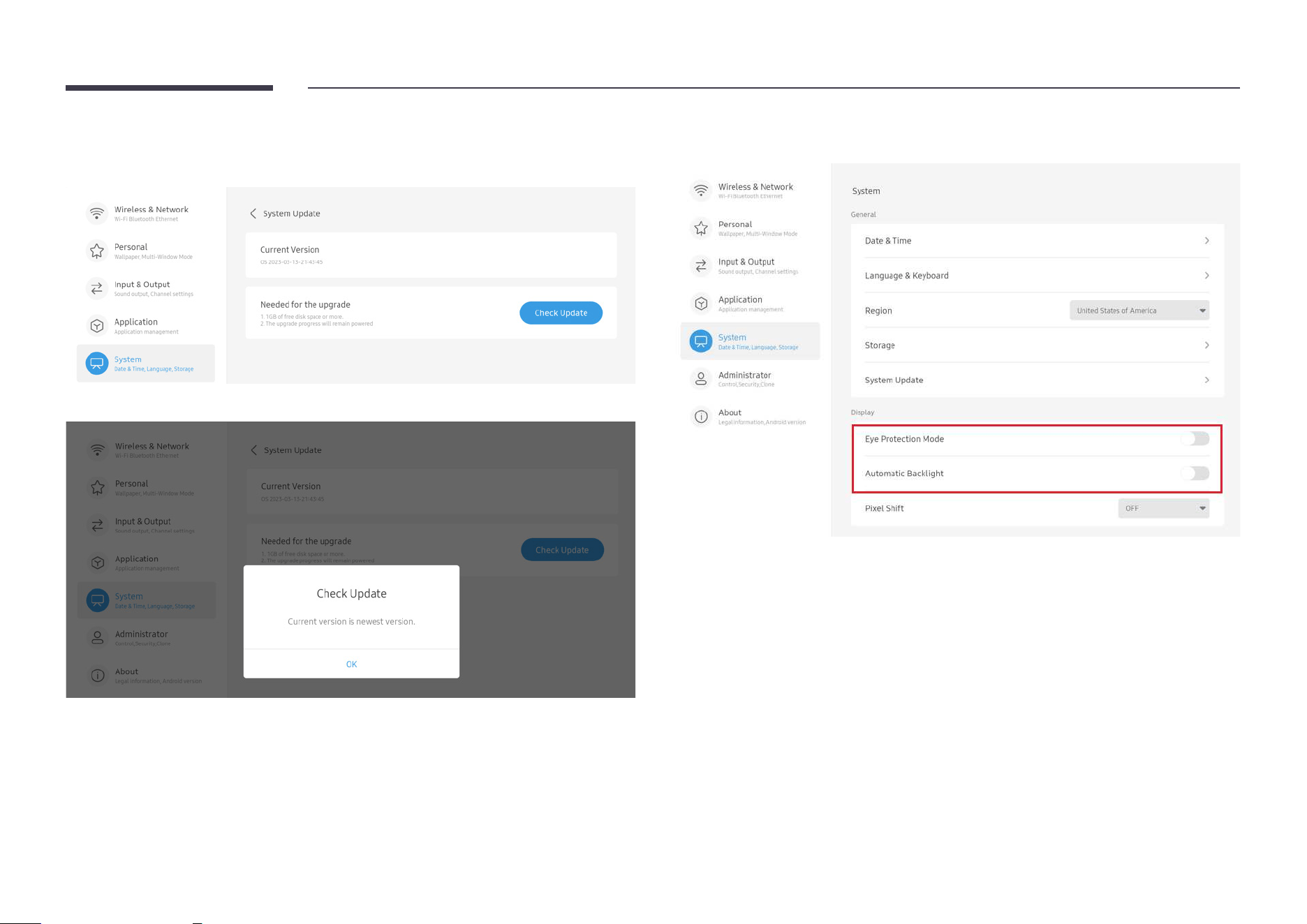Viewport: 1307px width, 924px height.
Task: Click OK in the Check Update dialog
Action: pyautogui.click(x=351, y=664)
